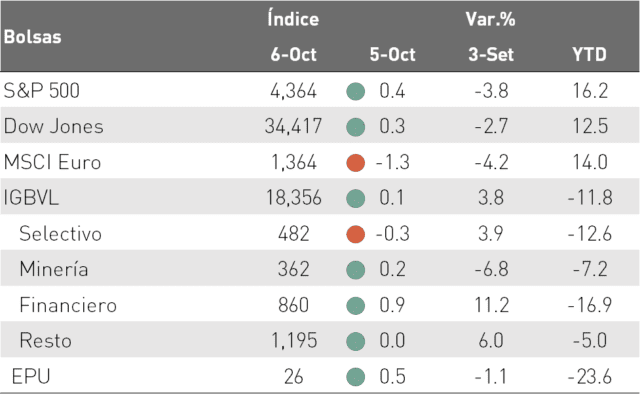Image resolution: width=640 pixels, height=394 pixels.
Task: Select the S&P 500 row label
Action: tap(41, 91)
